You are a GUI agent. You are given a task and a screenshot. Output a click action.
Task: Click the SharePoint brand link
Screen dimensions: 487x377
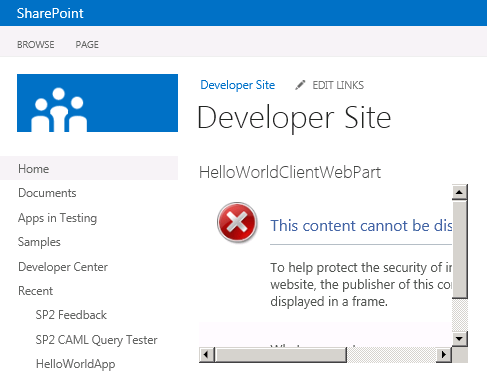point(50,13)
